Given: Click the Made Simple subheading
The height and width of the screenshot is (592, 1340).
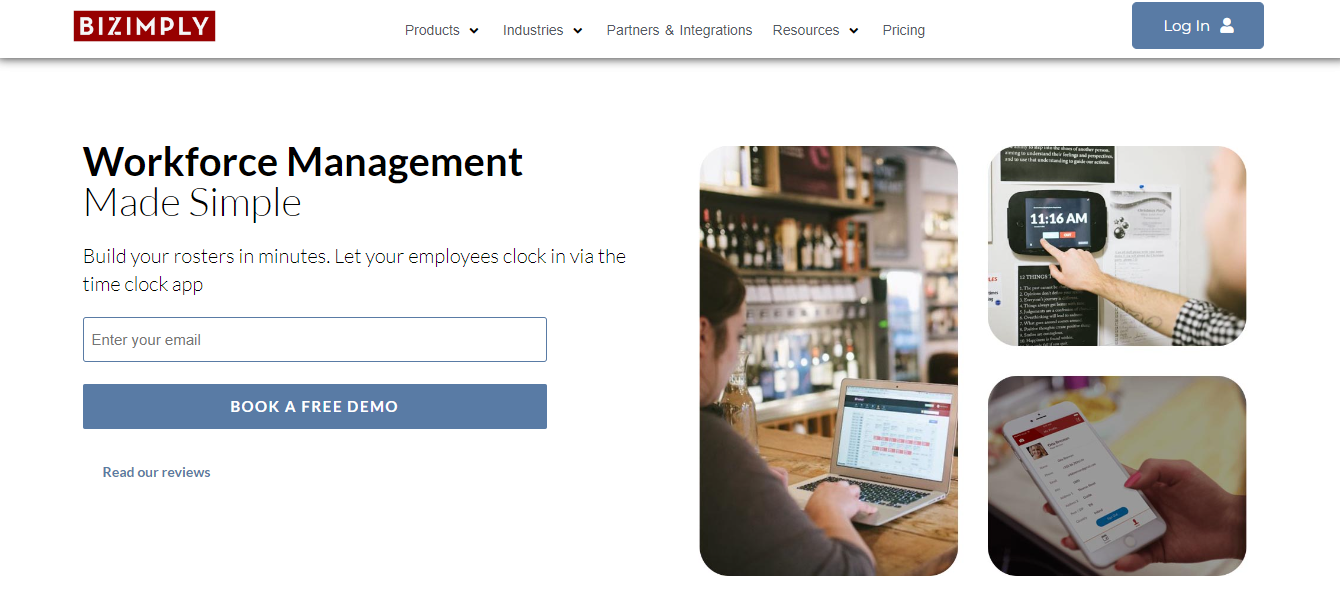Looking at the screenshot, I should [192, 203].
